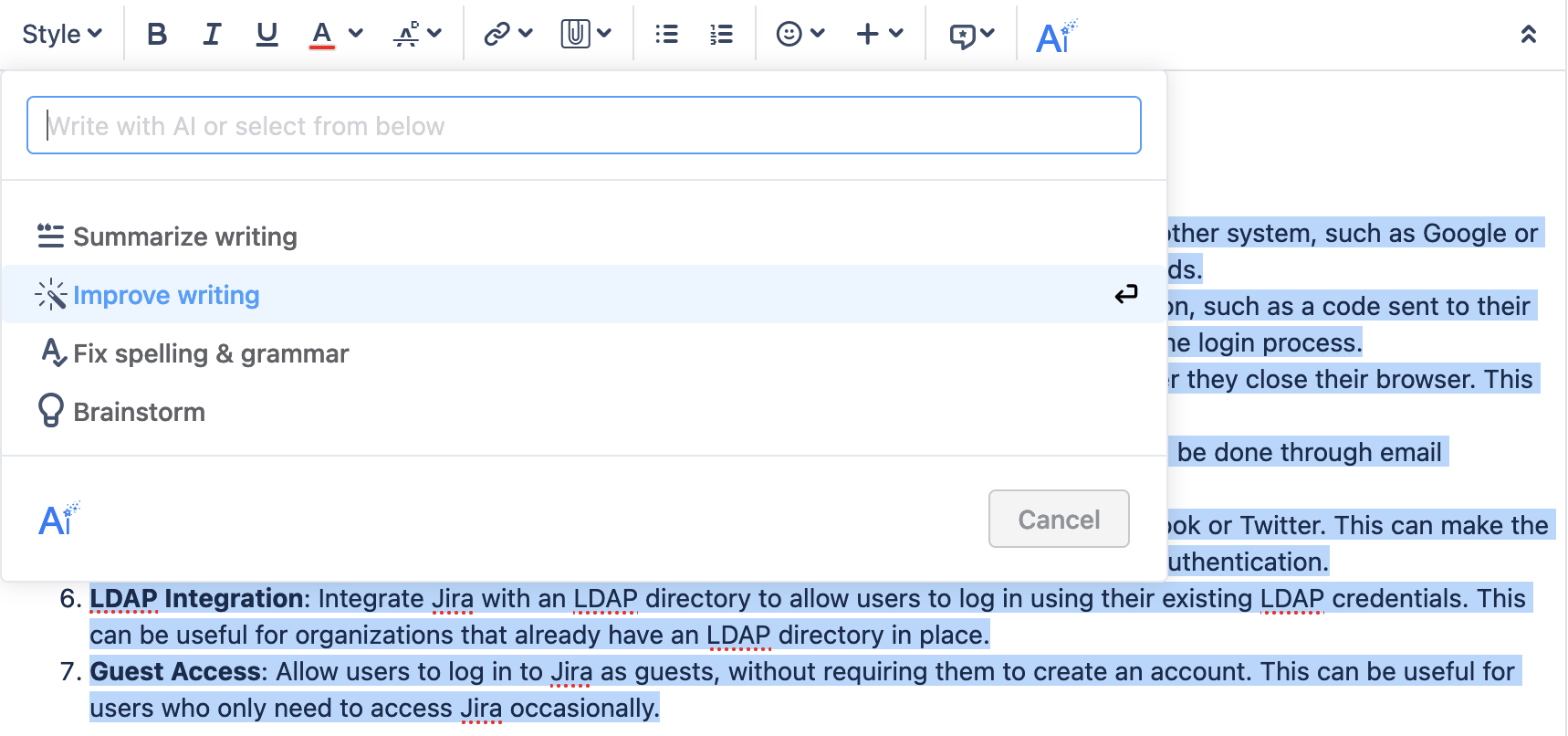Open more text formatting options

tap(417, 35)
